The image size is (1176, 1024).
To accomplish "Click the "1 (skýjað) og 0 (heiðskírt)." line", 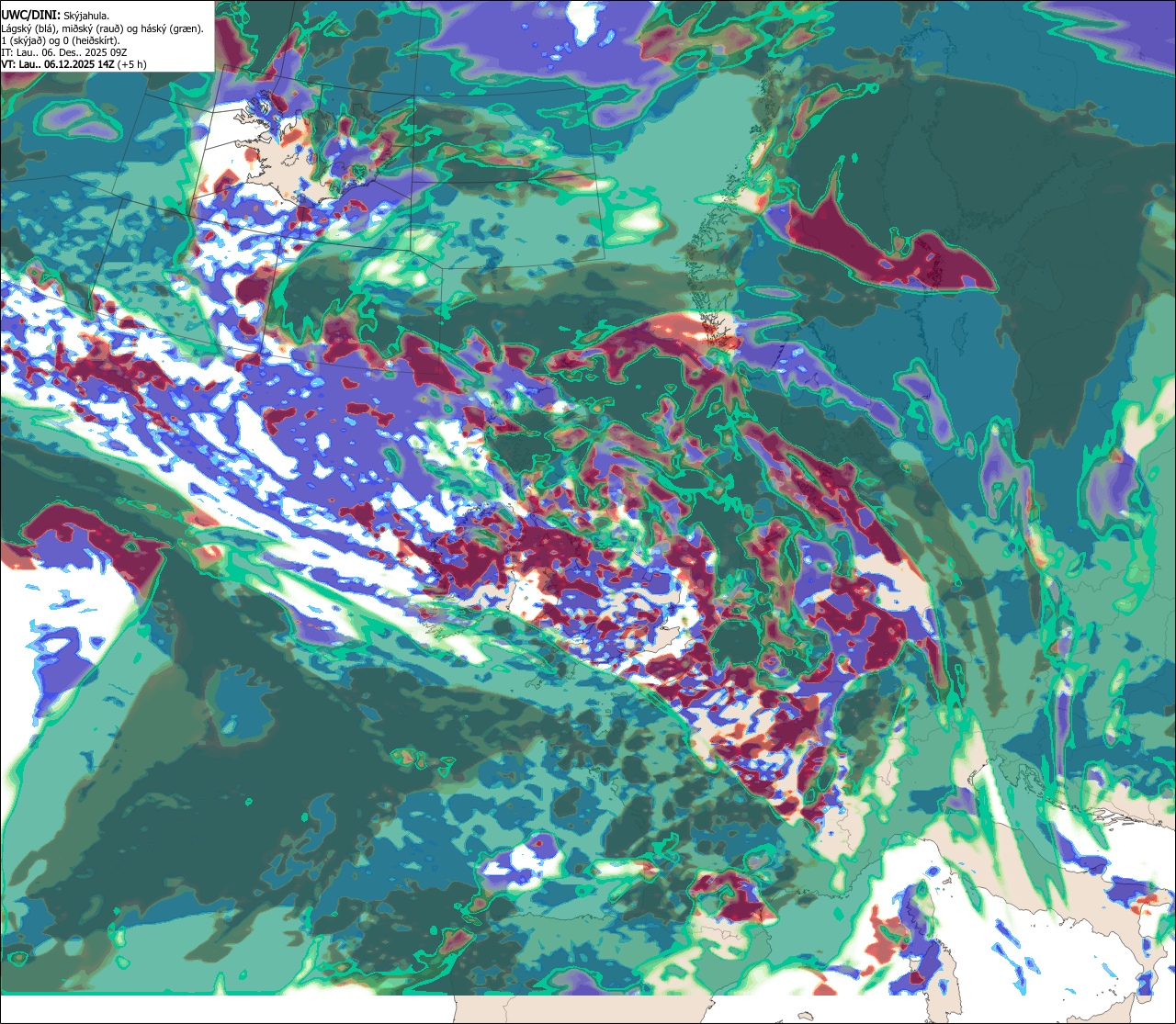I will 61,40.
